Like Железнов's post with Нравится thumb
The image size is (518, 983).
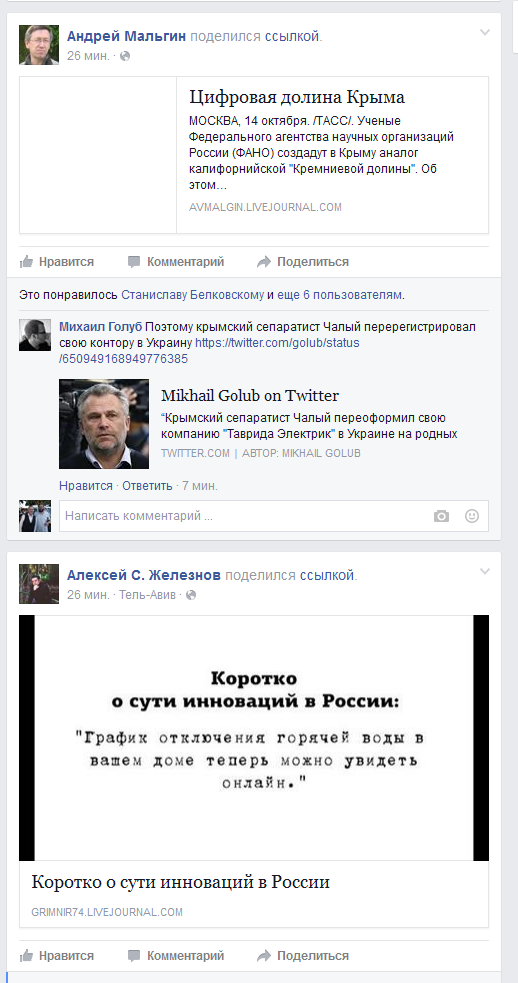[x=57, y=956]
